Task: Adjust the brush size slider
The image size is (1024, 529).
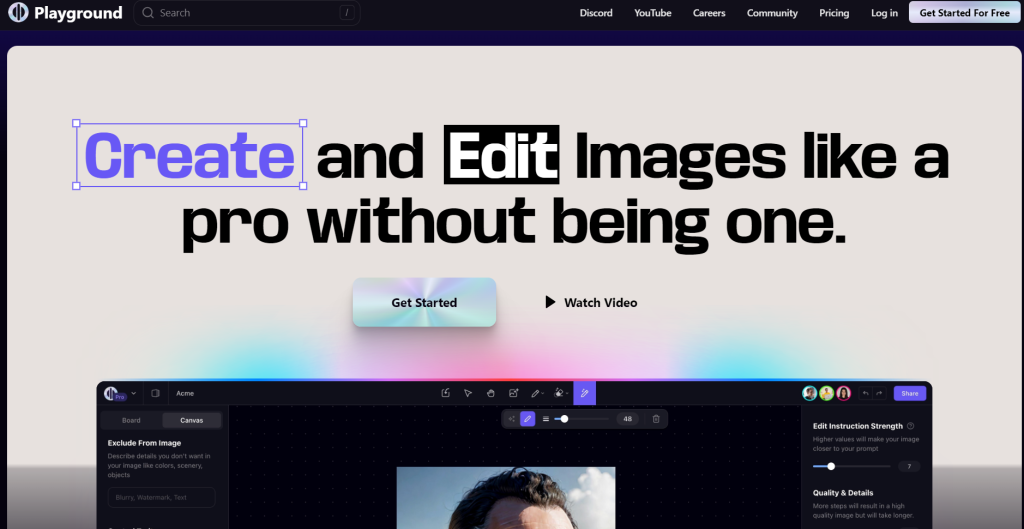Action: pos(581,419)
